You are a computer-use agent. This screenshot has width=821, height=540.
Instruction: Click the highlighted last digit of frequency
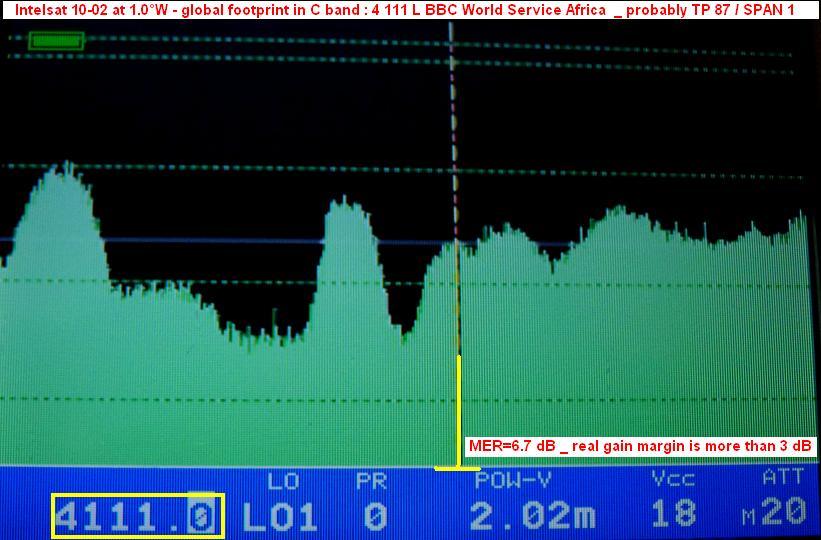click(202, 515)
